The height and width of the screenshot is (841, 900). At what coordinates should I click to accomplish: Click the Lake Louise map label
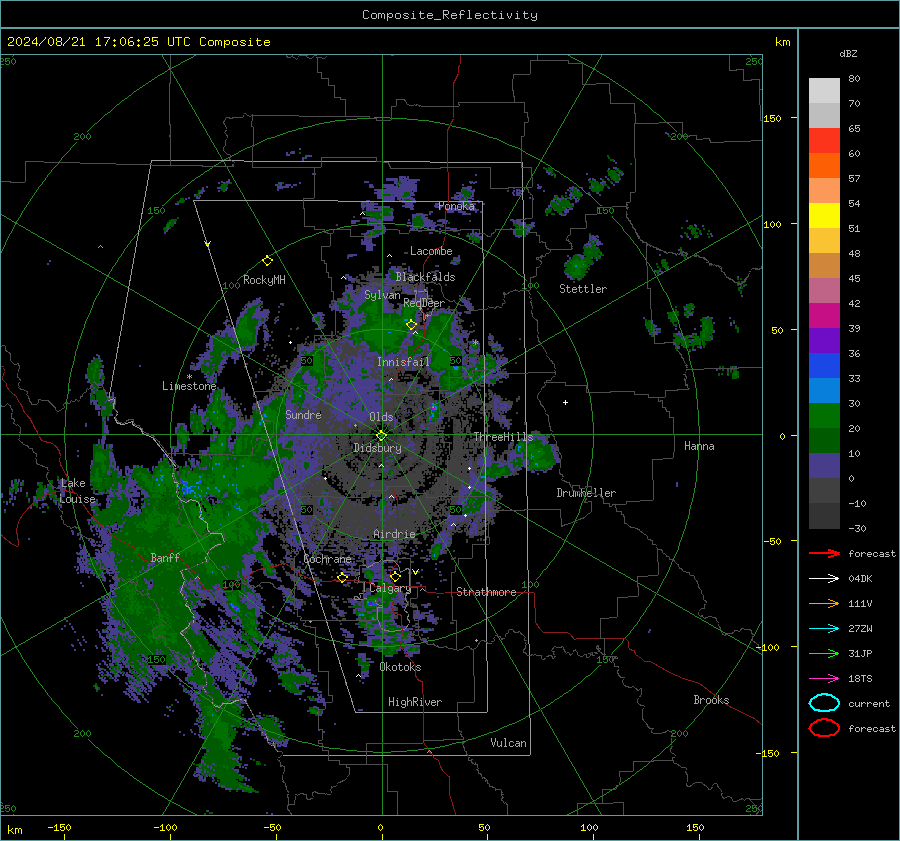77,491
